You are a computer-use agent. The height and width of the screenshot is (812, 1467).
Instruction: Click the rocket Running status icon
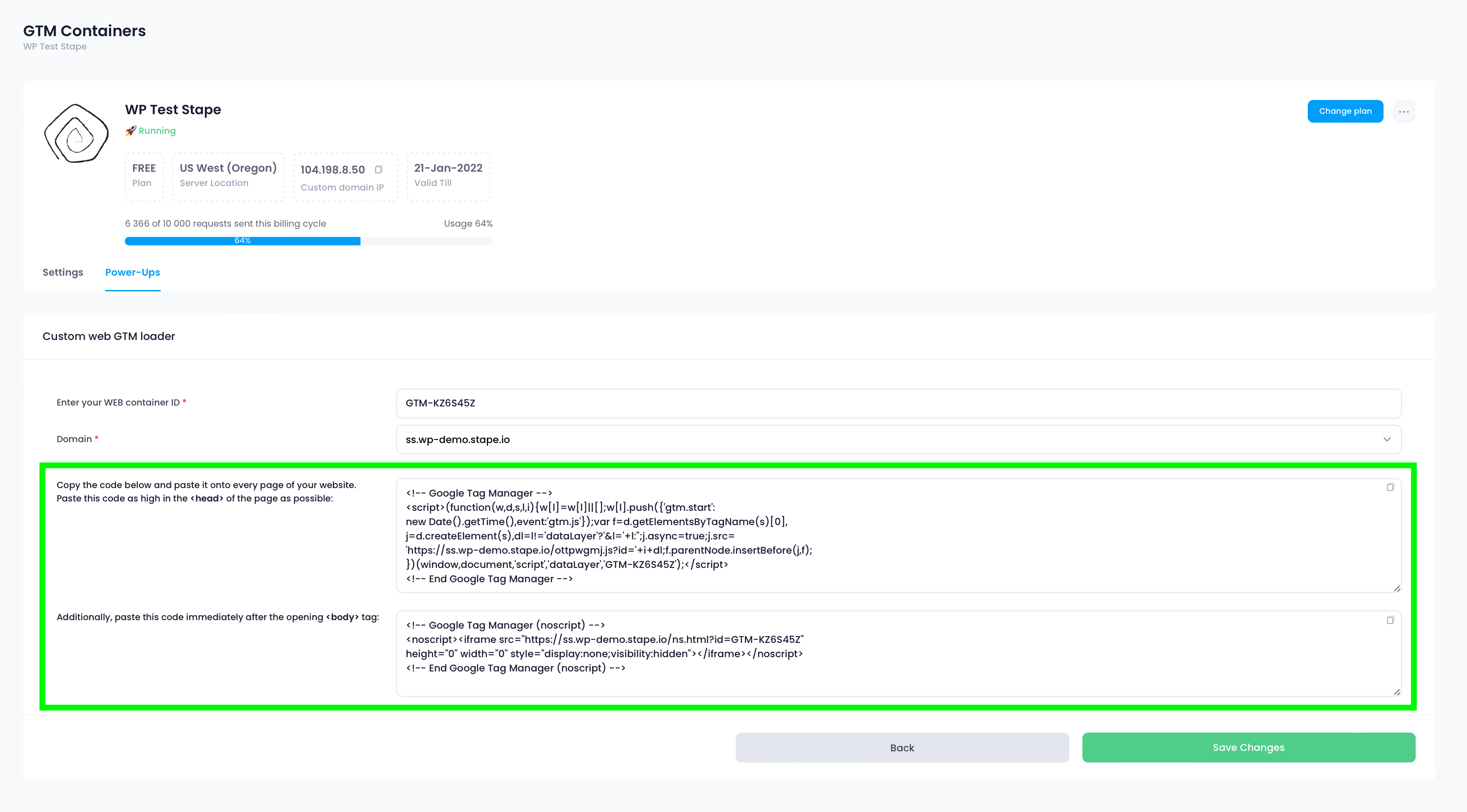pos(130,131)
